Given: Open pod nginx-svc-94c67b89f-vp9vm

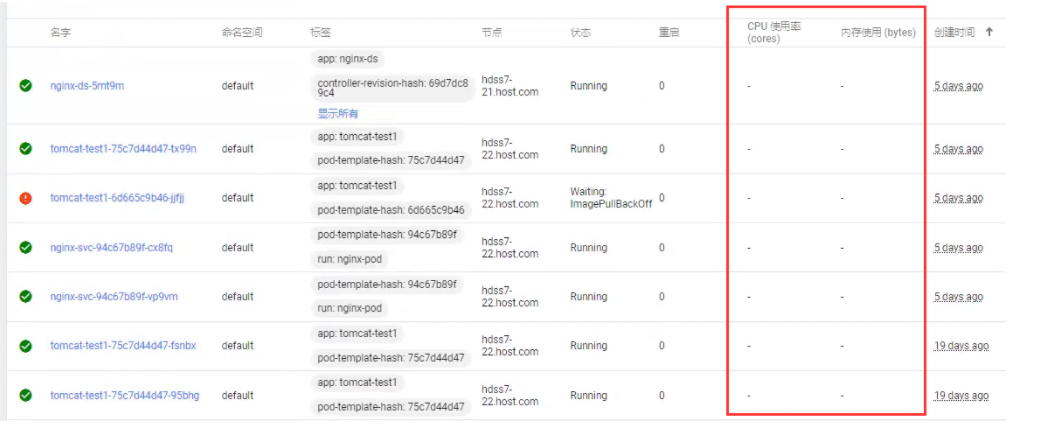Looking at the screenshot, I should click(x=114, y=296).
